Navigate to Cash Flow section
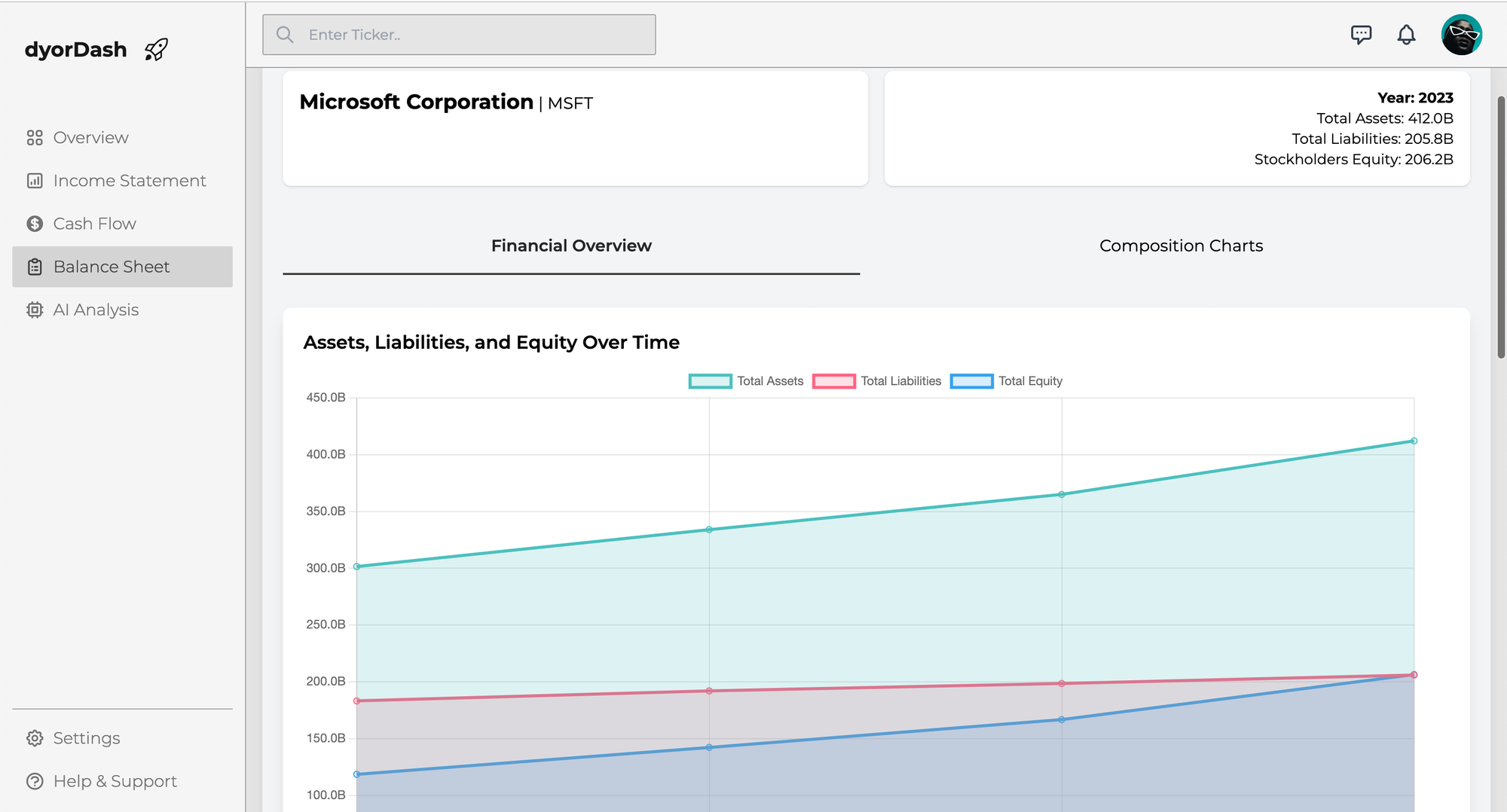The width and height of the screenshot is (1507, 812). point(122,224)
